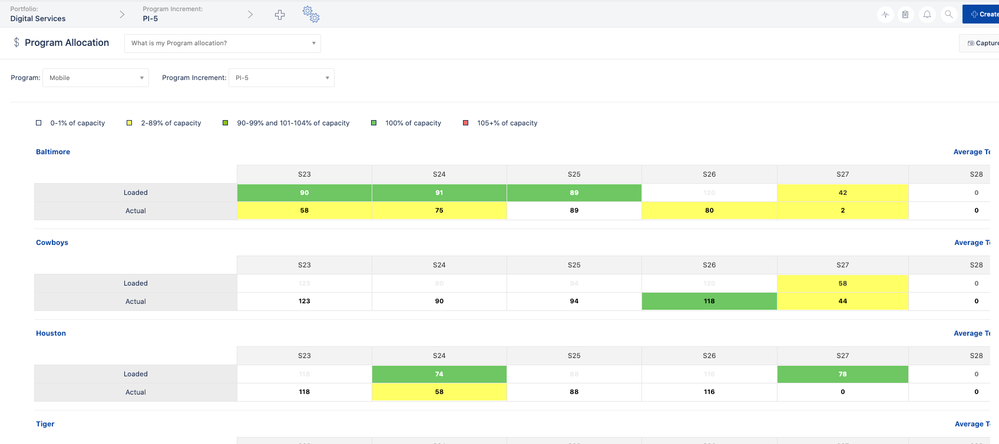The image size is (999, 444).
Task: Click the 90-99% and 101-104% capacity swatch
Action: pos(224,123)
